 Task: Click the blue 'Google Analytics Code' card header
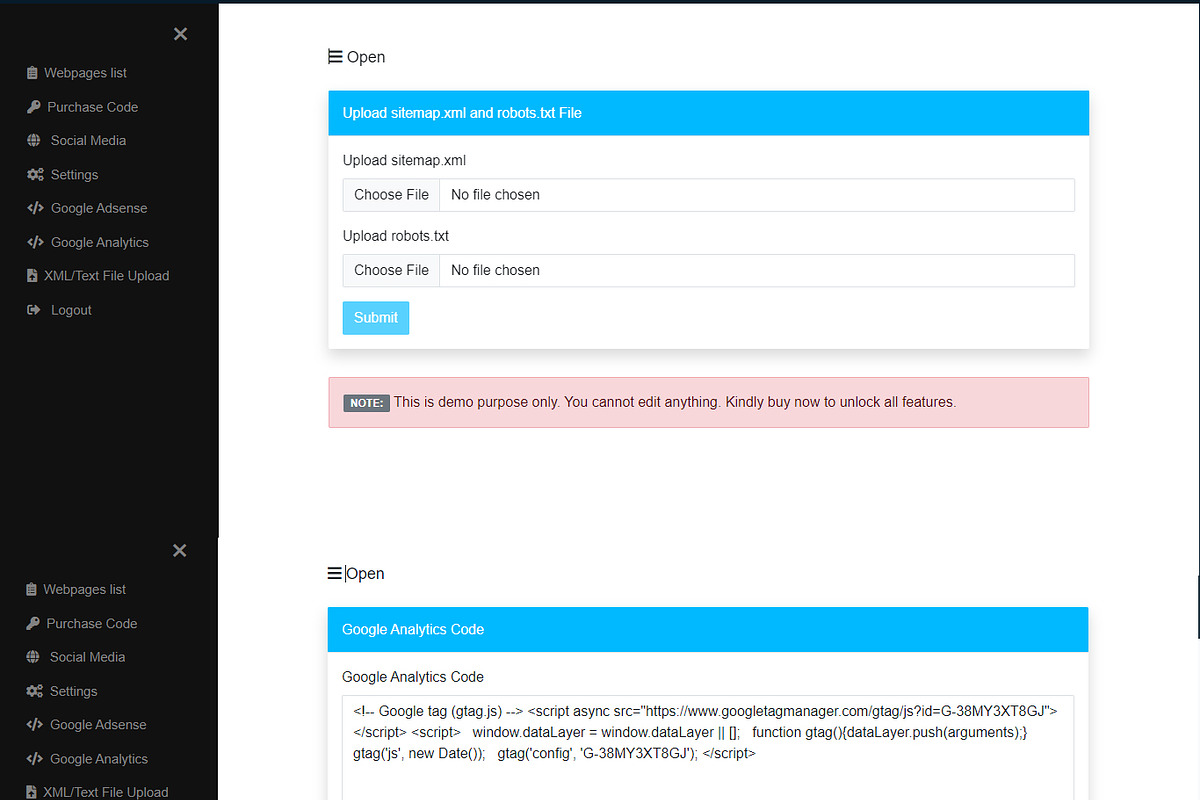coord(708,629)
